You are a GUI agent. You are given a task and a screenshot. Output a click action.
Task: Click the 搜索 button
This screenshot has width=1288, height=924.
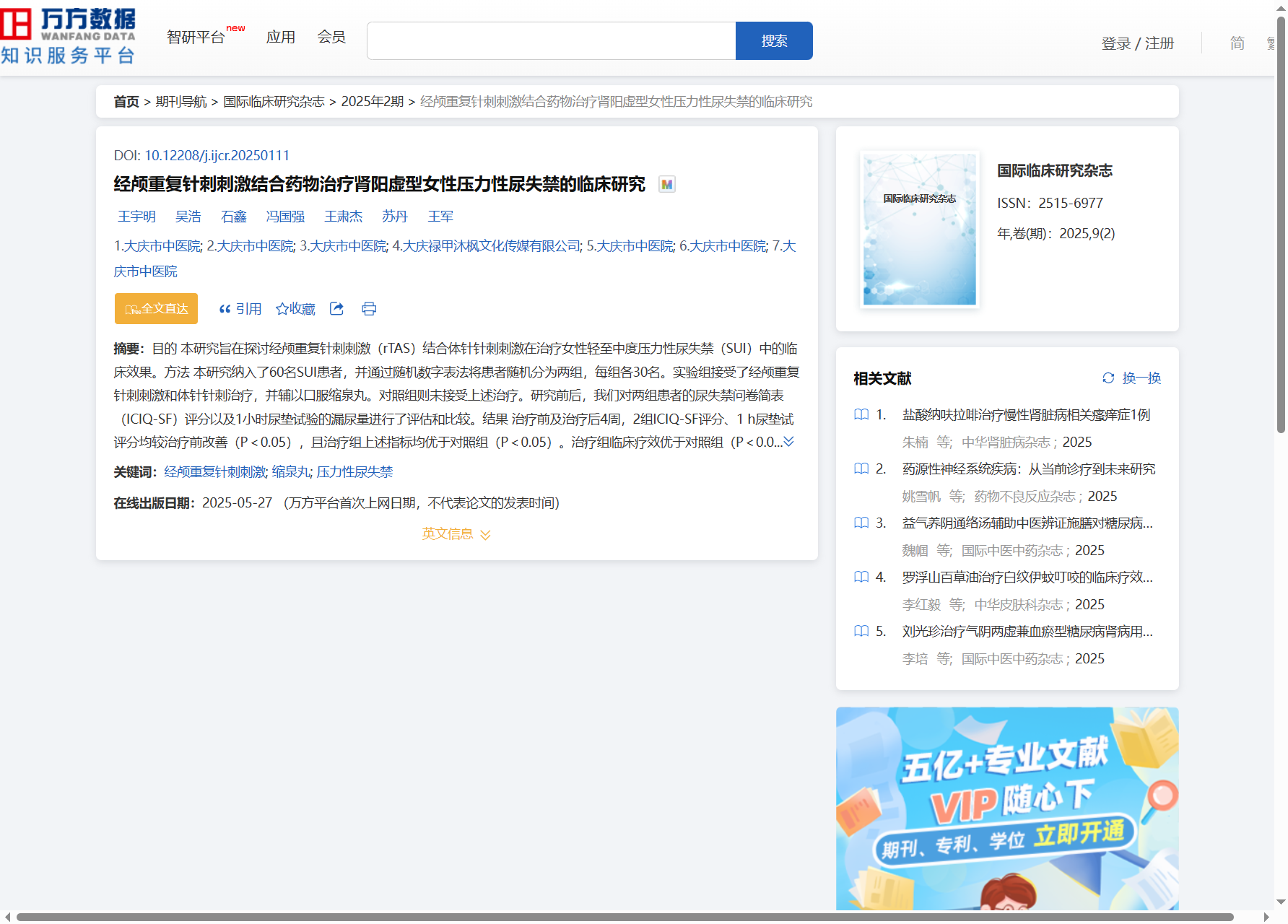774,41
